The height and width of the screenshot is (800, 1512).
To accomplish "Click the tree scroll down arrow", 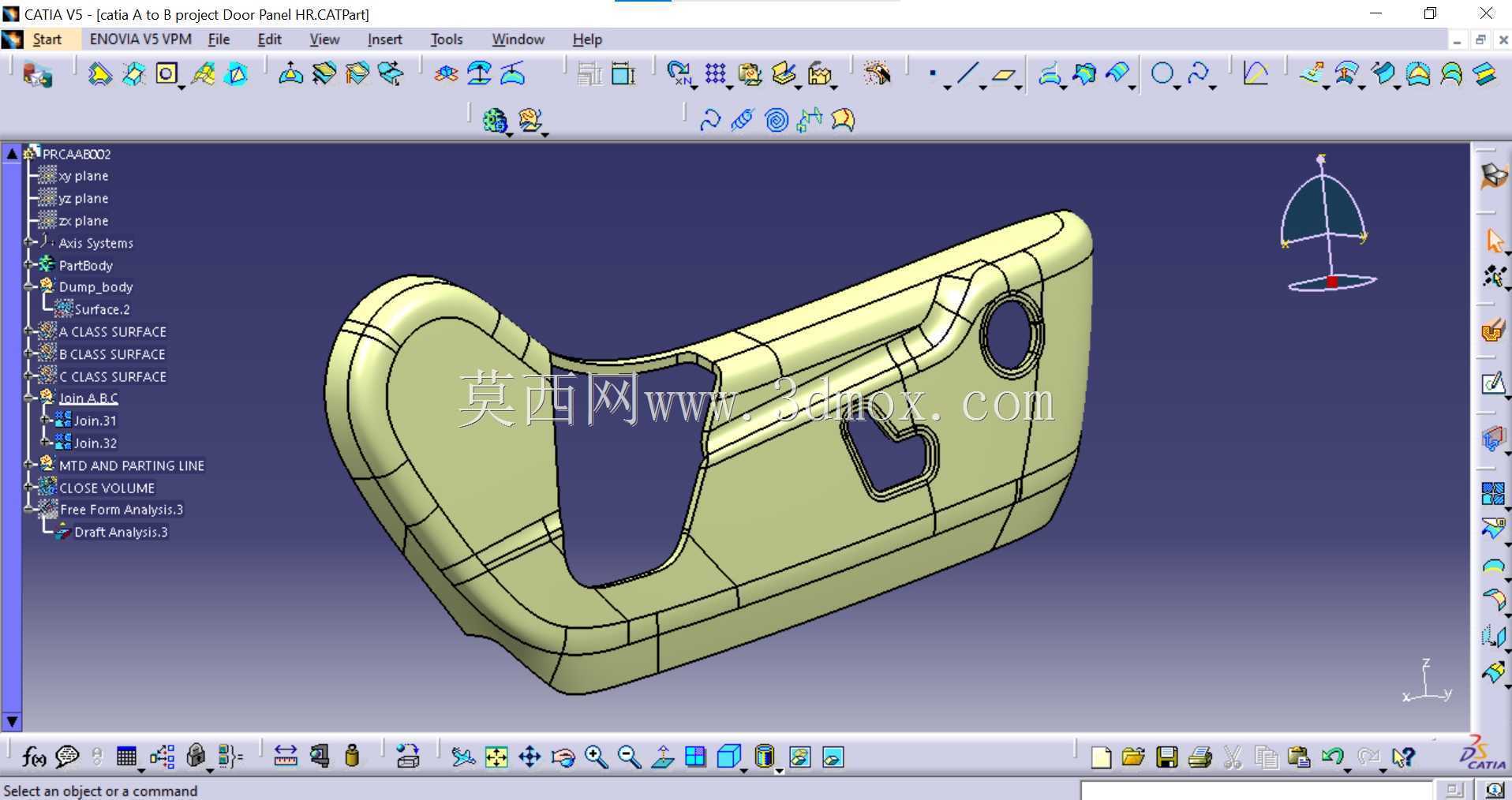I will (12, 721).
